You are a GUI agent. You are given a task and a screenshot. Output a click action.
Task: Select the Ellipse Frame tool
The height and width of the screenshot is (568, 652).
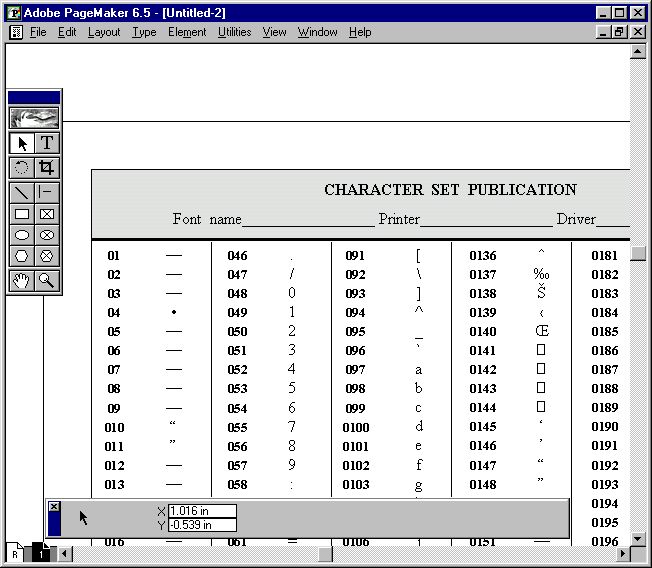47,235
